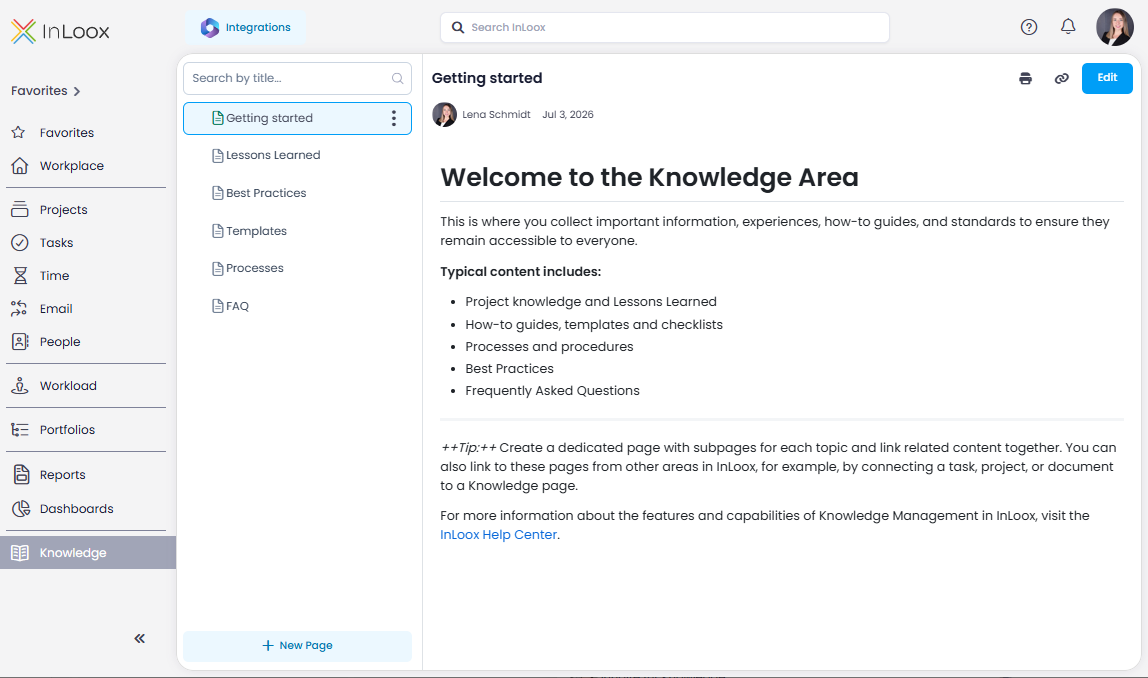This screenshot has height=678, width=1148.
Task: Open People contacts icon
Action: 20,341
